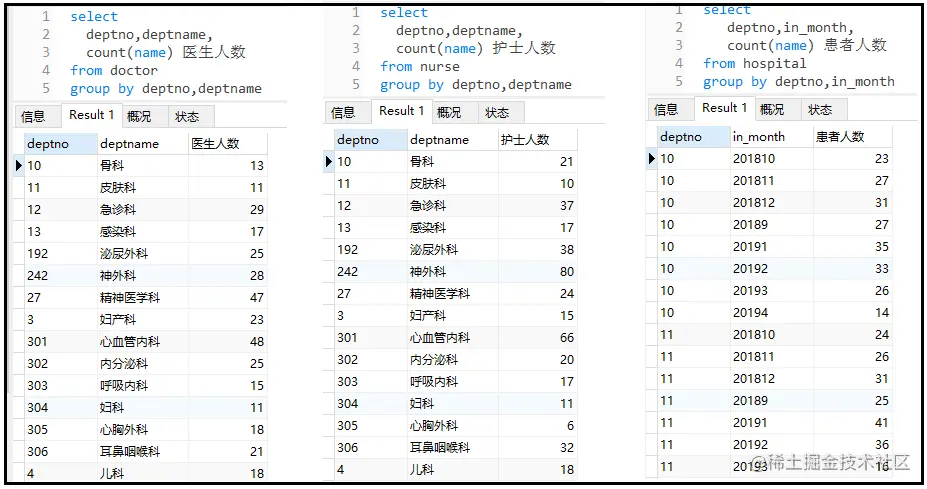Switch to Result 1 tab under the doctor query
Screen dimensions: 927x489
92,115
